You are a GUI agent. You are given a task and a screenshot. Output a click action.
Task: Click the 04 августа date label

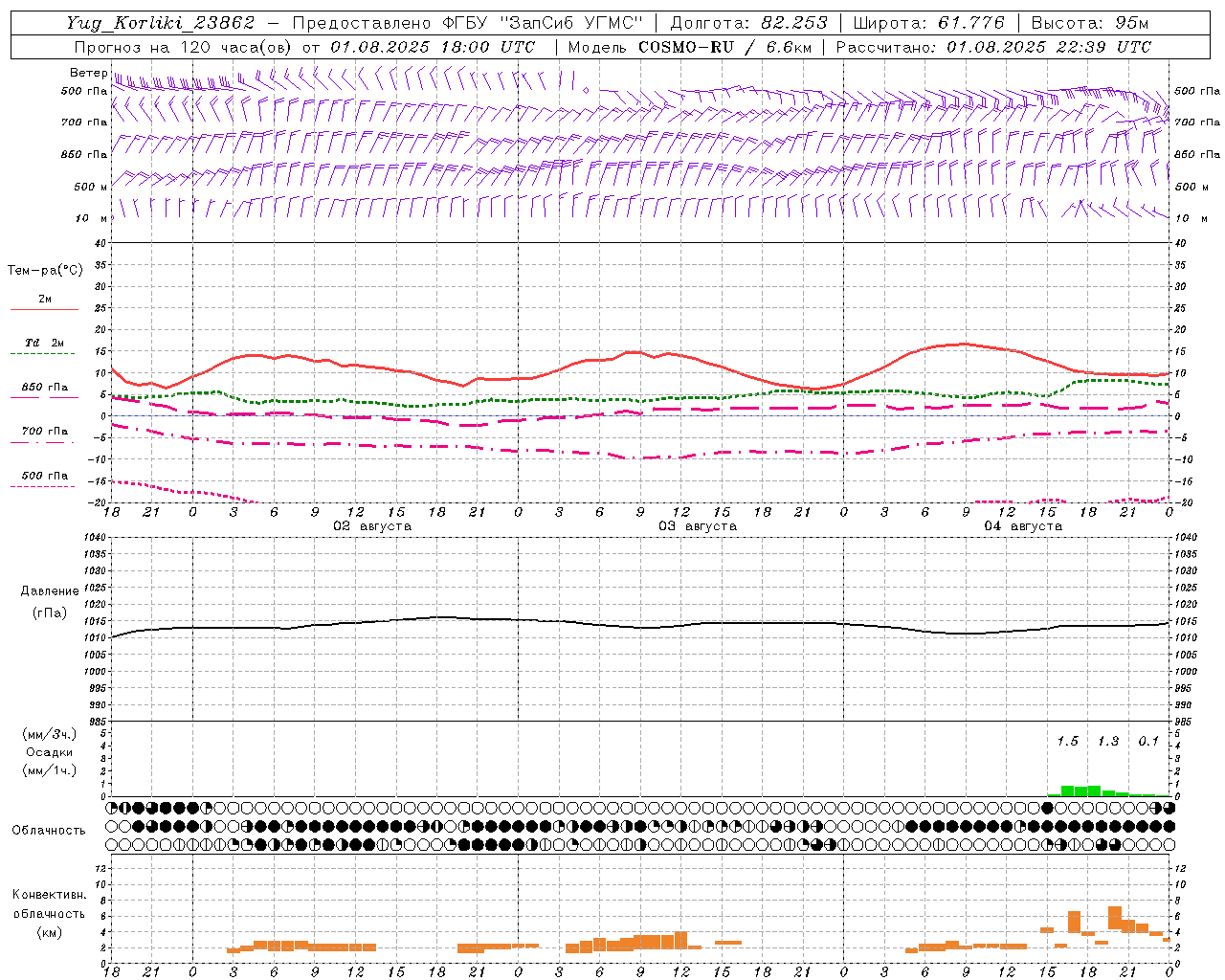pyautogui.click(x=1023, y=526)
